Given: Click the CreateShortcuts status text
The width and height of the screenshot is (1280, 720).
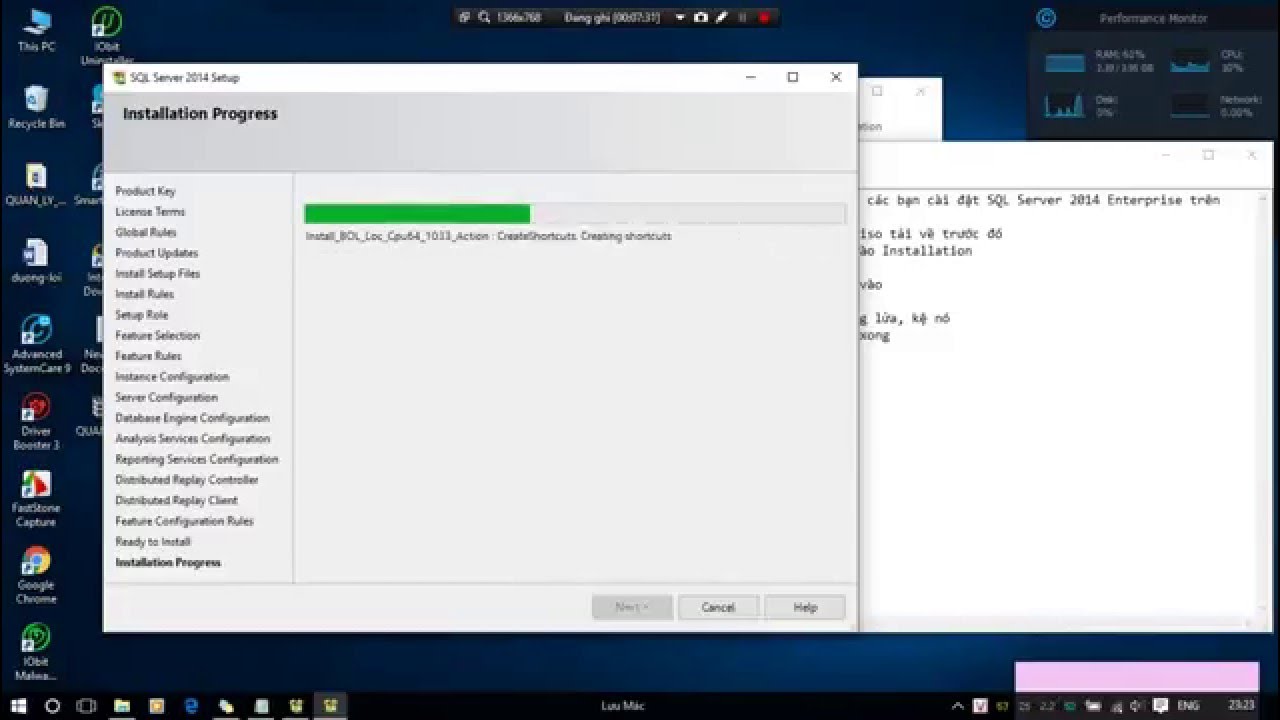Looking at the screenshot, I should click(489, 236).
